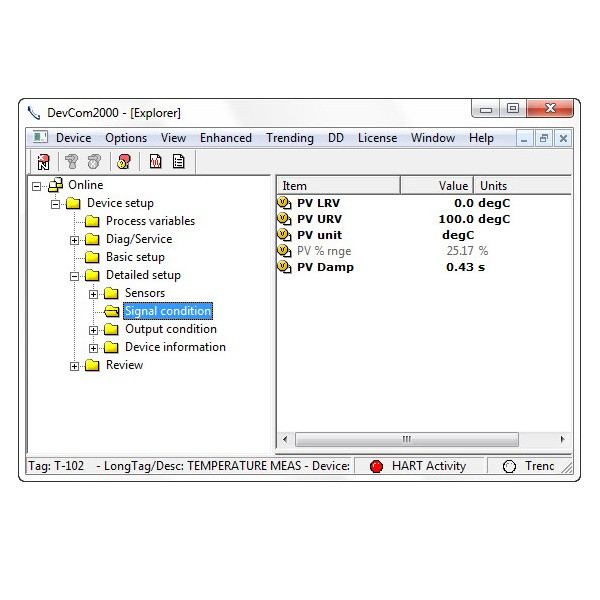
Task: Open the Options menu
Action: 126,138
